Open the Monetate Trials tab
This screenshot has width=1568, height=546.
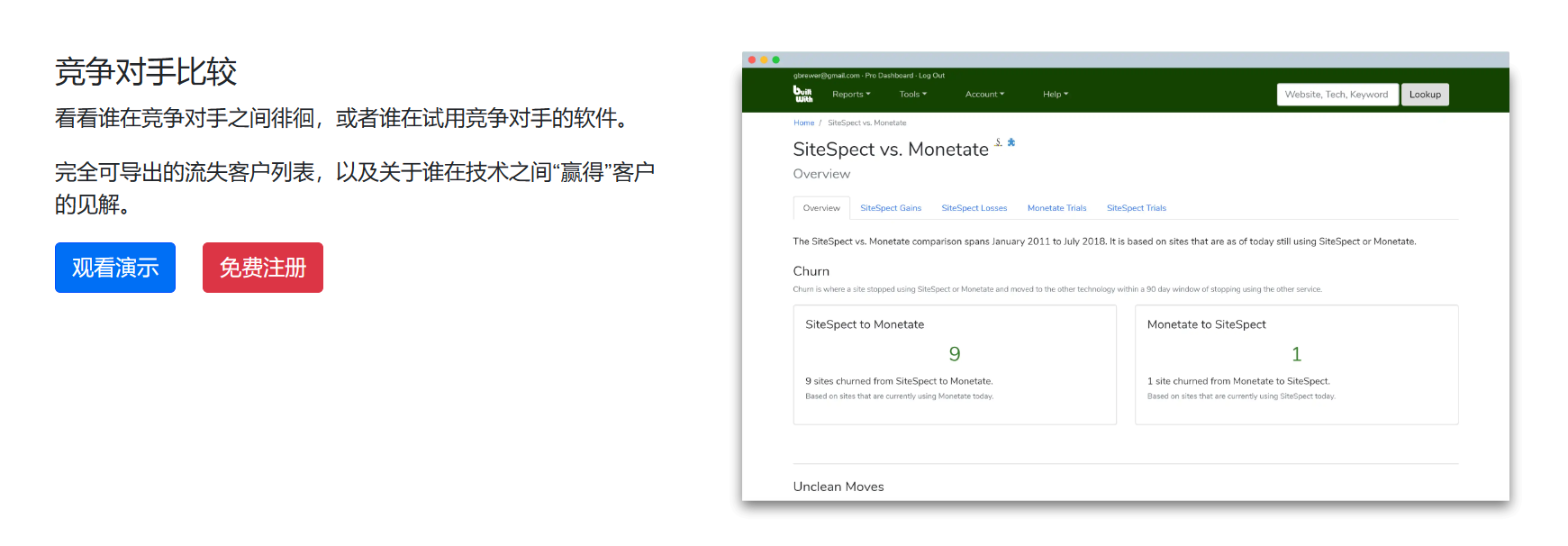1057,208
